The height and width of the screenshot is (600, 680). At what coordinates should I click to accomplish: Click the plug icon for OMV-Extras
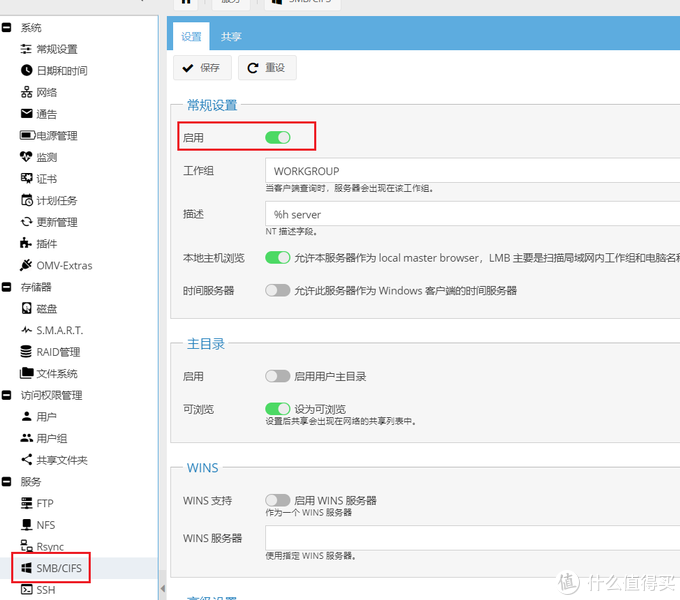pyautogui.click(x=26, y=265)
